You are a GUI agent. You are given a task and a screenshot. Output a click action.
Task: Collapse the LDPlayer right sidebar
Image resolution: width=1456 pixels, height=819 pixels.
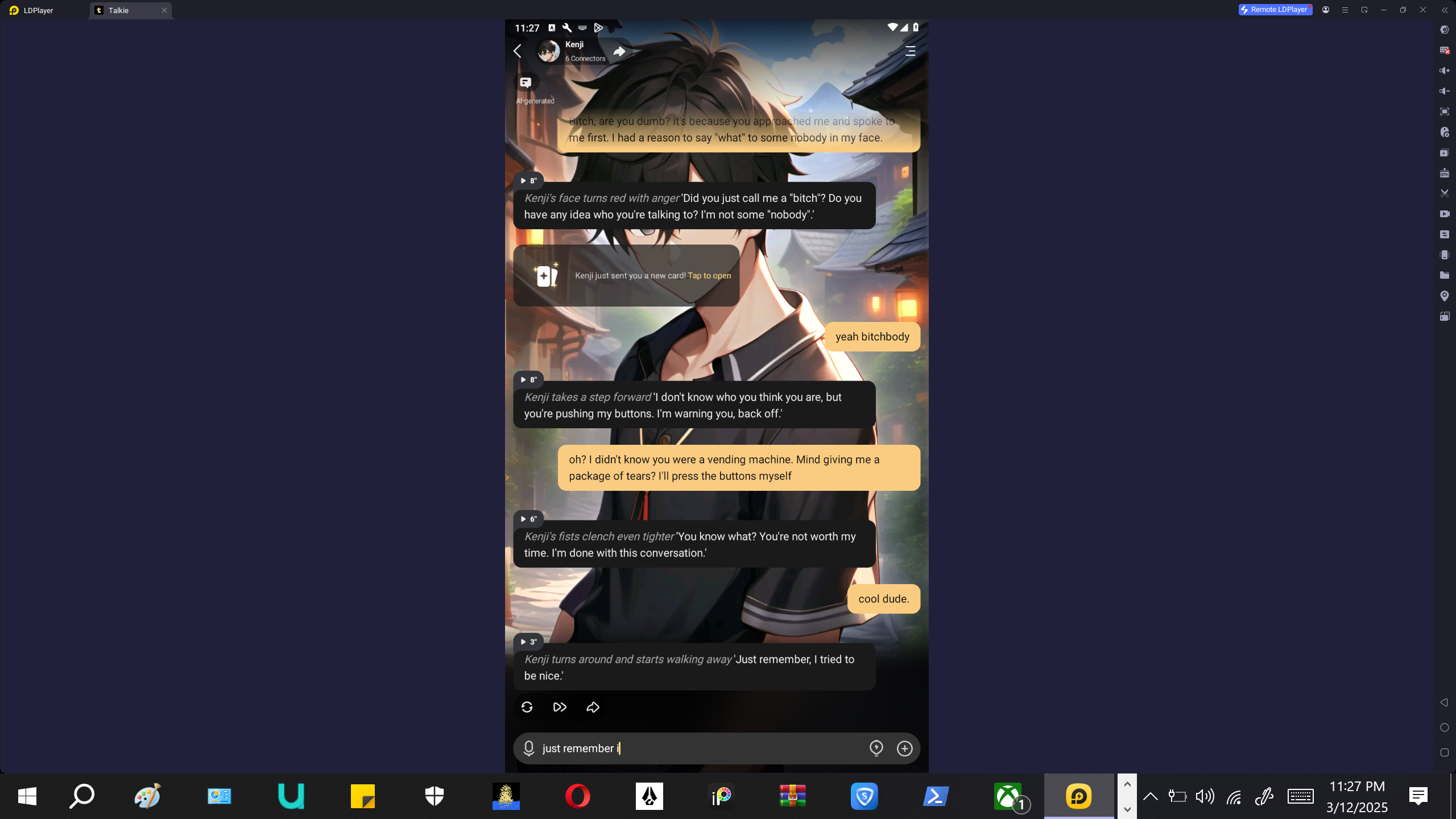click(1445, 10)
